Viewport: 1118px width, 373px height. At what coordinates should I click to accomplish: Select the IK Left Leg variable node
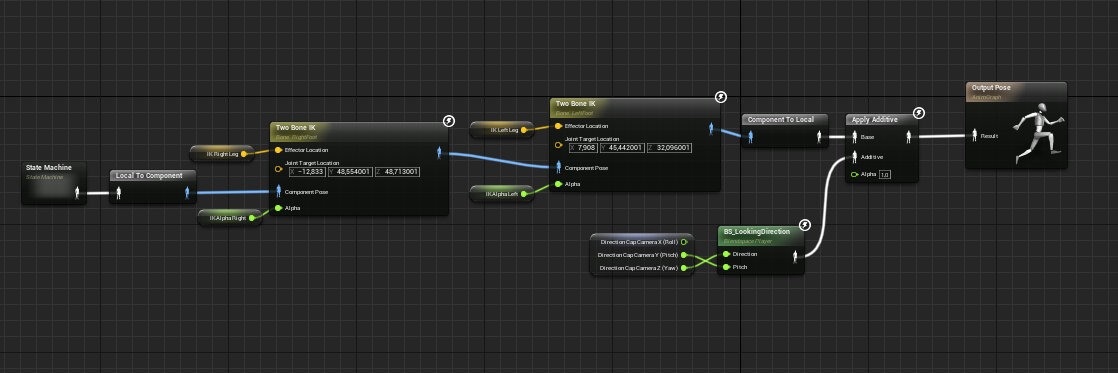coord(501,130)
